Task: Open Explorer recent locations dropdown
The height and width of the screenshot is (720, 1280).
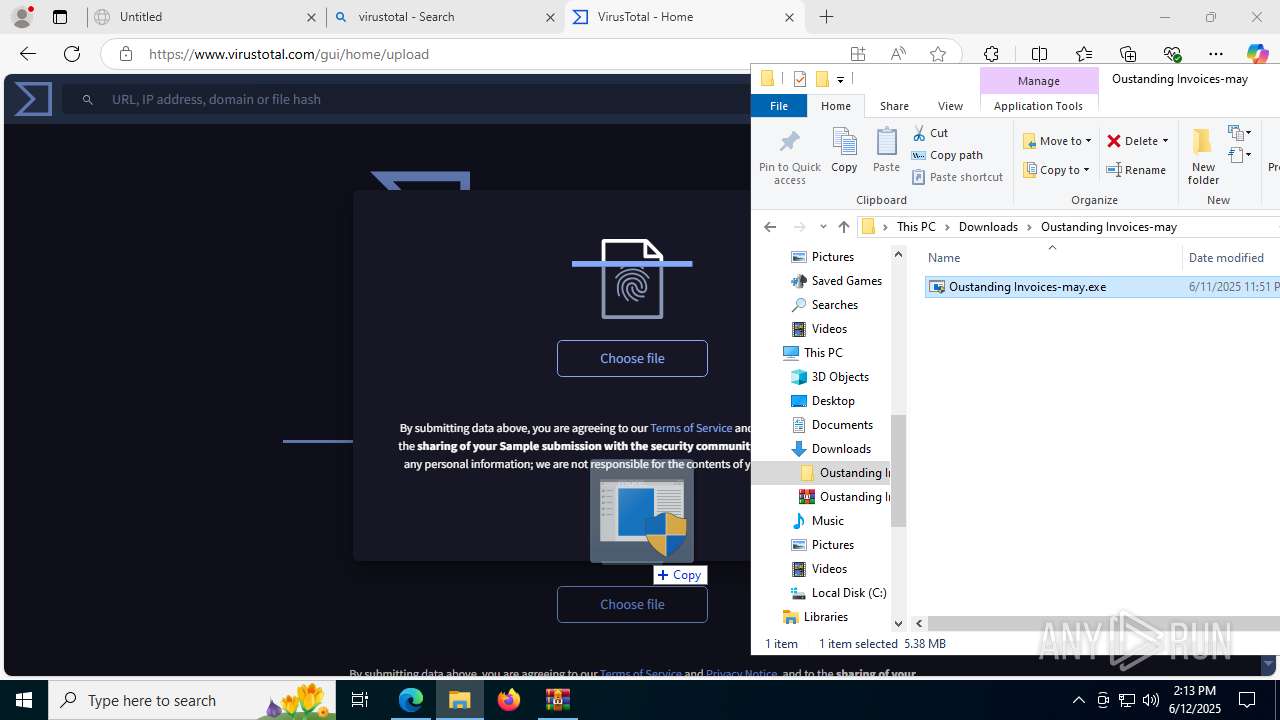Action: [x=823, y=227]
